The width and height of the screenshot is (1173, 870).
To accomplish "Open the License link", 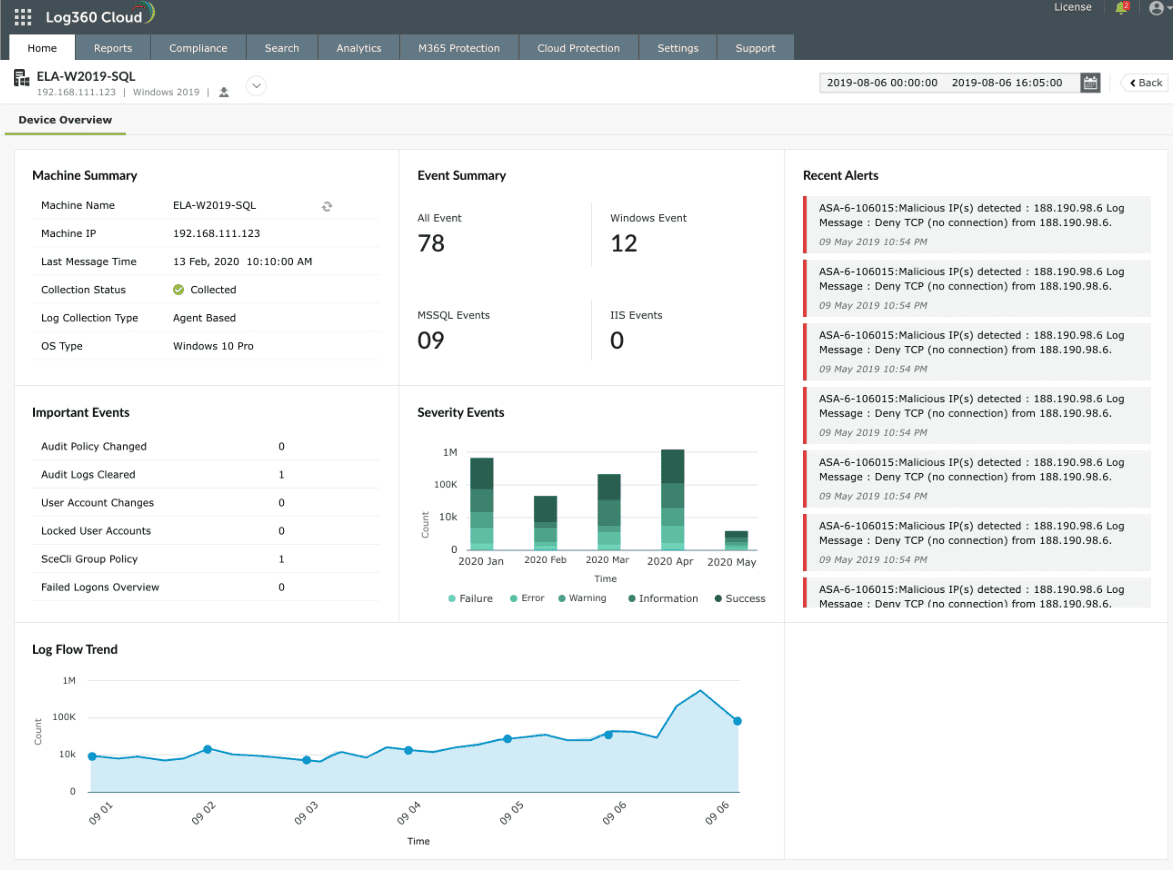I will 1072,7.
